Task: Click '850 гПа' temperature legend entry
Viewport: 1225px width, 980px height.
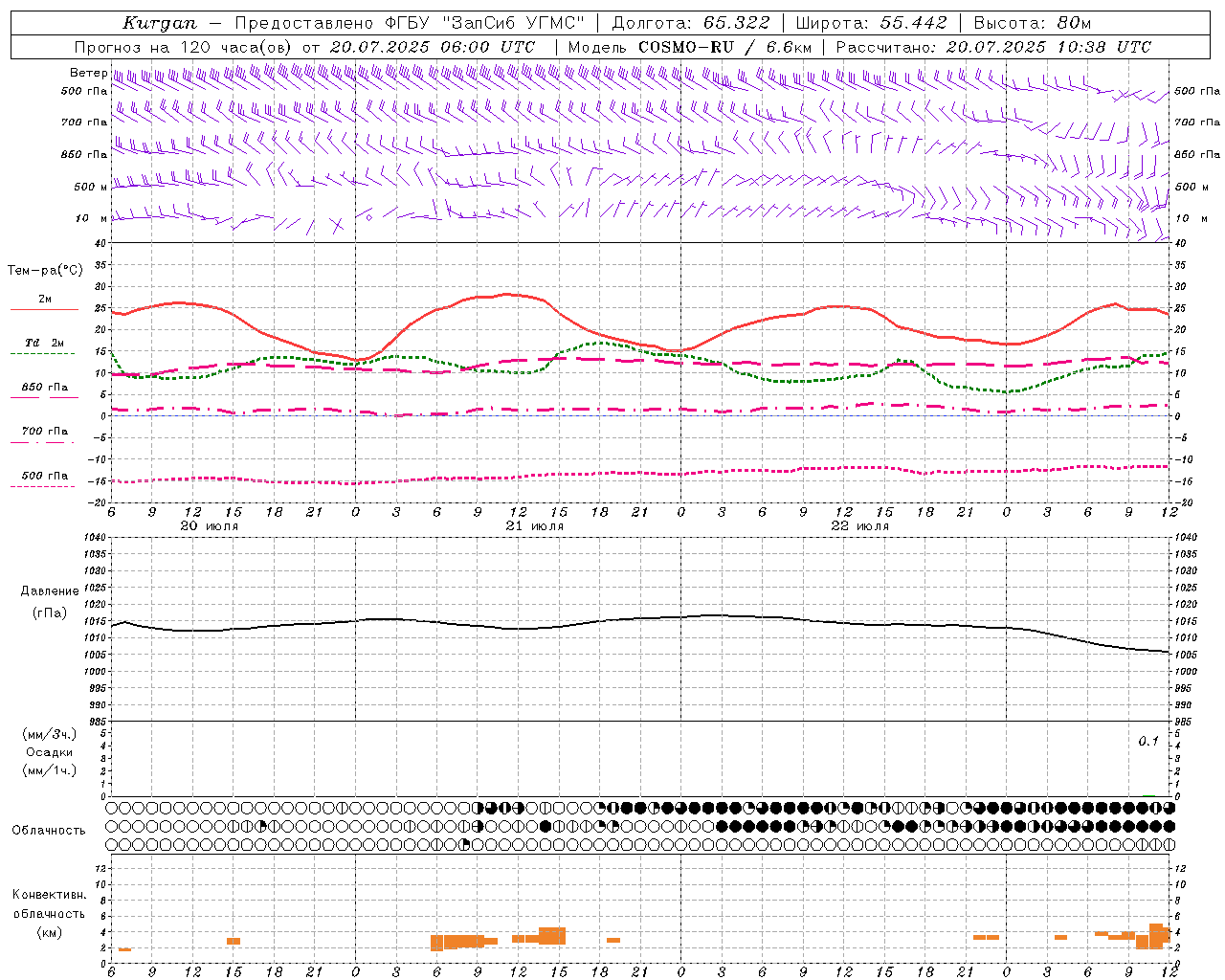Action: pyautogui.click(x=45, y=388)
